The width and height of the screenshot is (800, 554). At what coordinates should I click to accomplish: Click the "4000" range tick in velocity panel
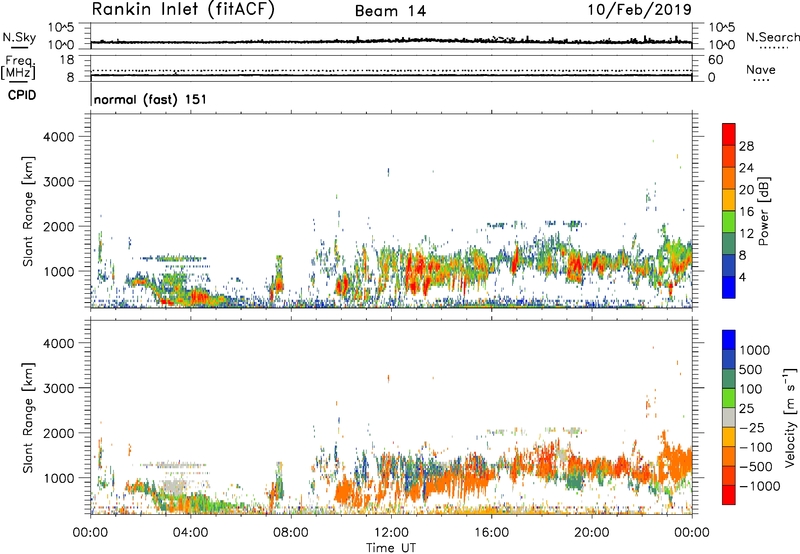pyautogui.click(x=58, y=344)
